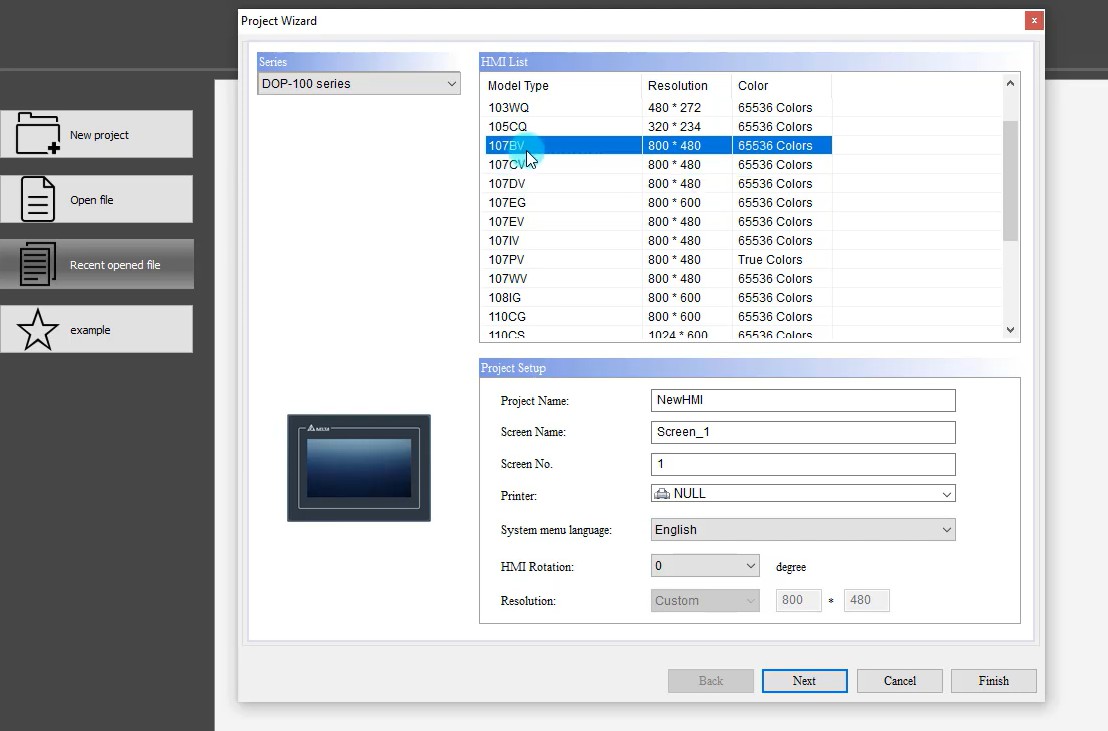Open the New project menu item

coord(96,134)
